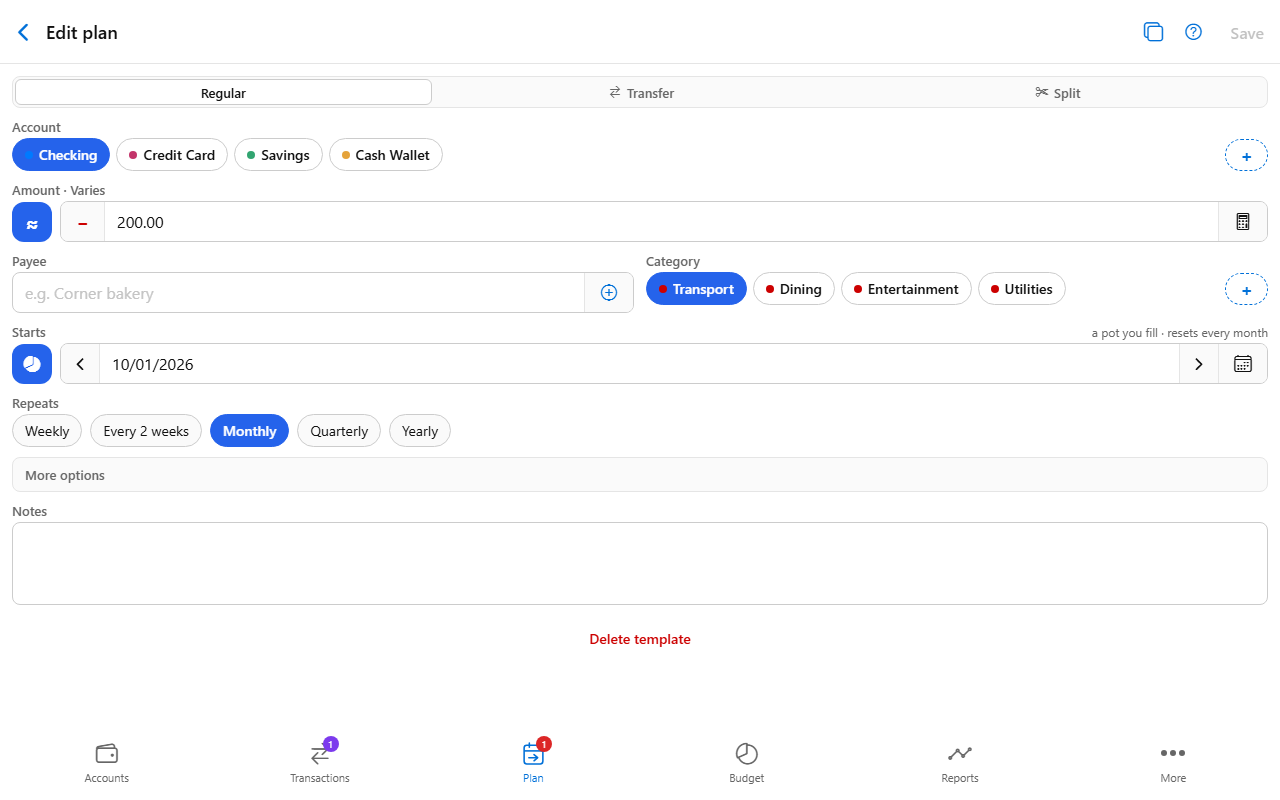The width and height of the screenshot is (1280, 800).
Task: Go back using the back arrow
Action: coord(24,33)
